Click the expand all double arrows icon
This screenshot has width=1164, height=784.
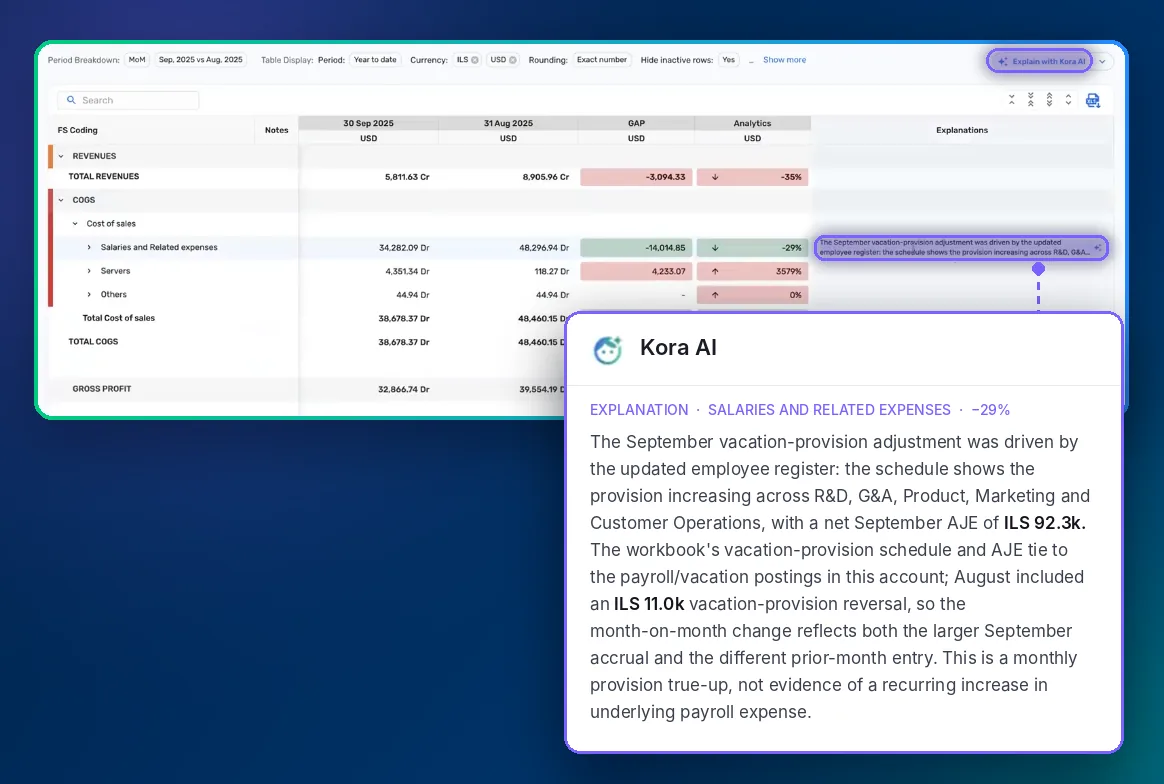pos(1049,99)
